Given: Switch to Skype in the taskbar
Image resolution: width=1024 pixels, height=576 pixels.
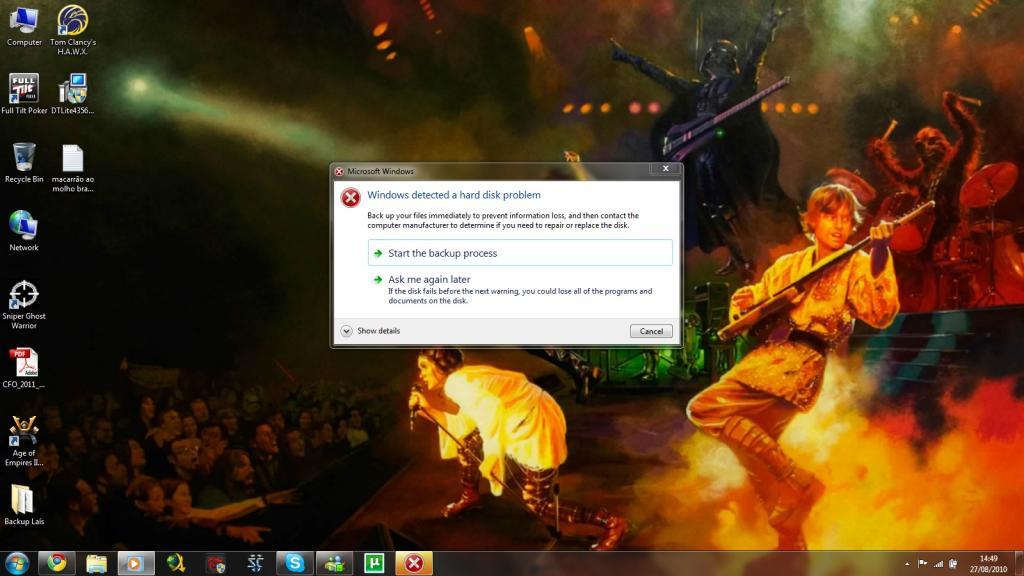Looking at the screenshot, I should tap(295, 563).
